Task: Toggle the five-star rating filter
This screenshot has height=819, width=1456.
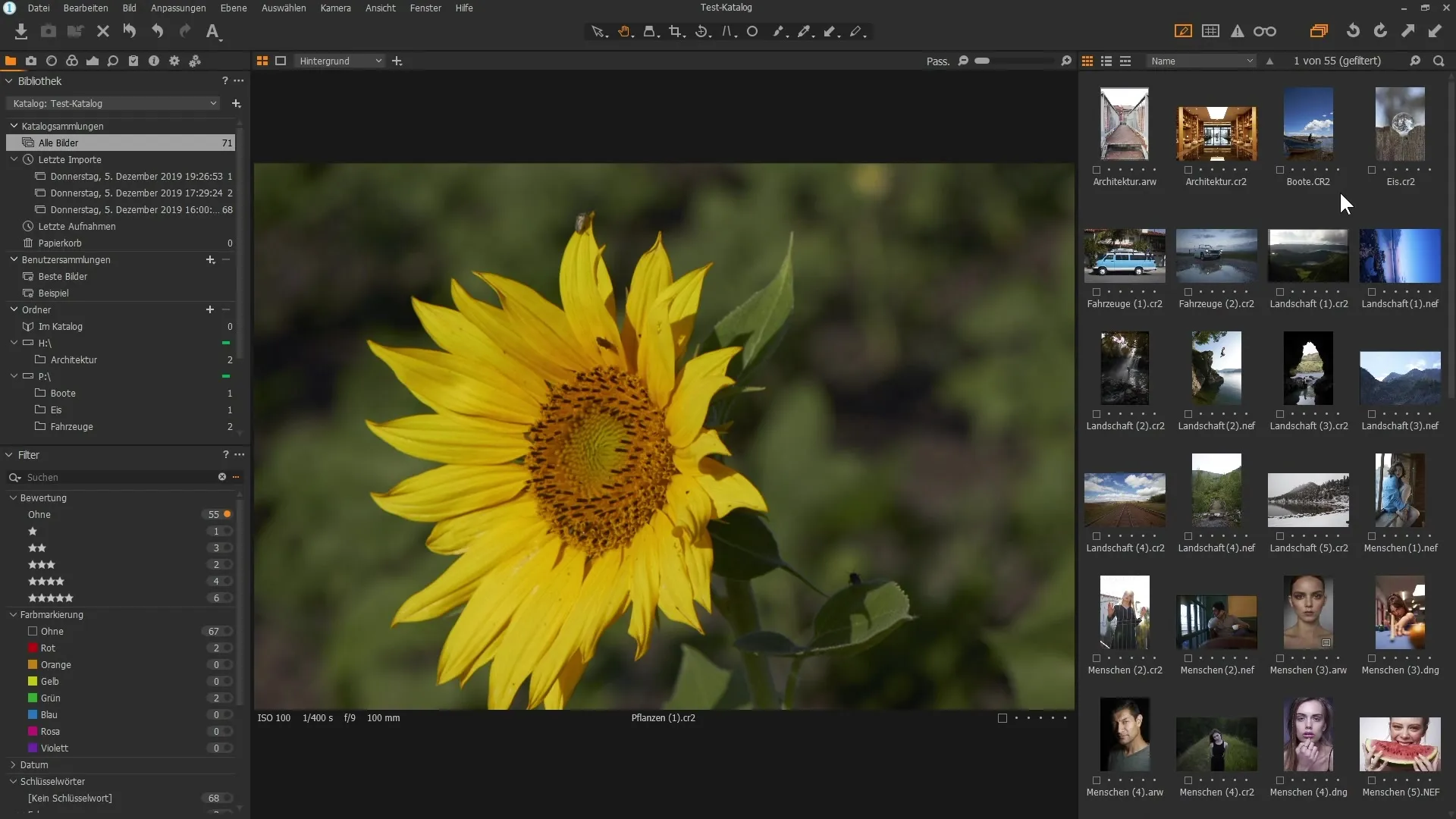Action: tap(227, 598)
